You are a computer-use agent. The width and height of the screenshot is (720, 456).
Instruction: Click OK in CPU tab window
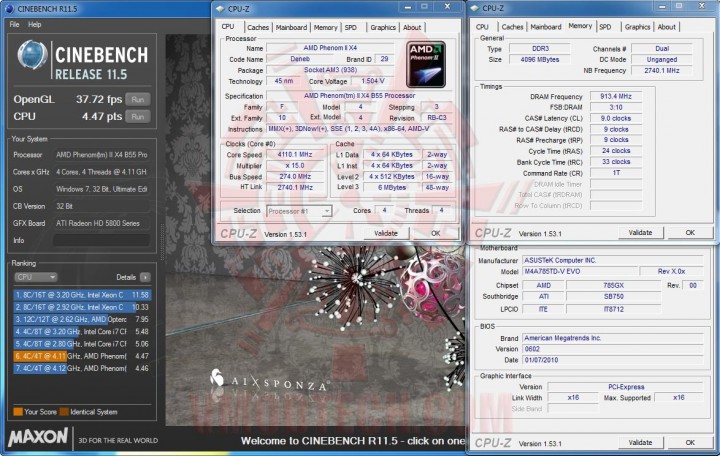pos(436,233)
